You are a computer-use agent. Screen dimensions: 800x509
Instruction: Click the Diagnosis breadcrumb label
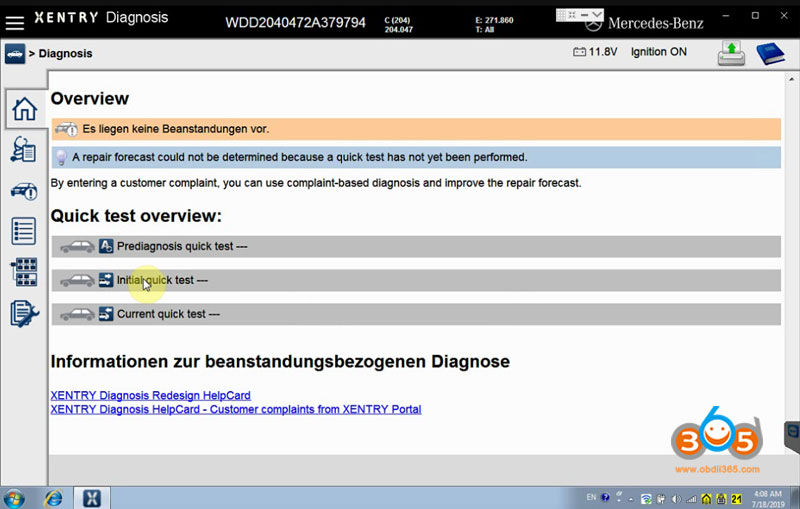(65, 54)
